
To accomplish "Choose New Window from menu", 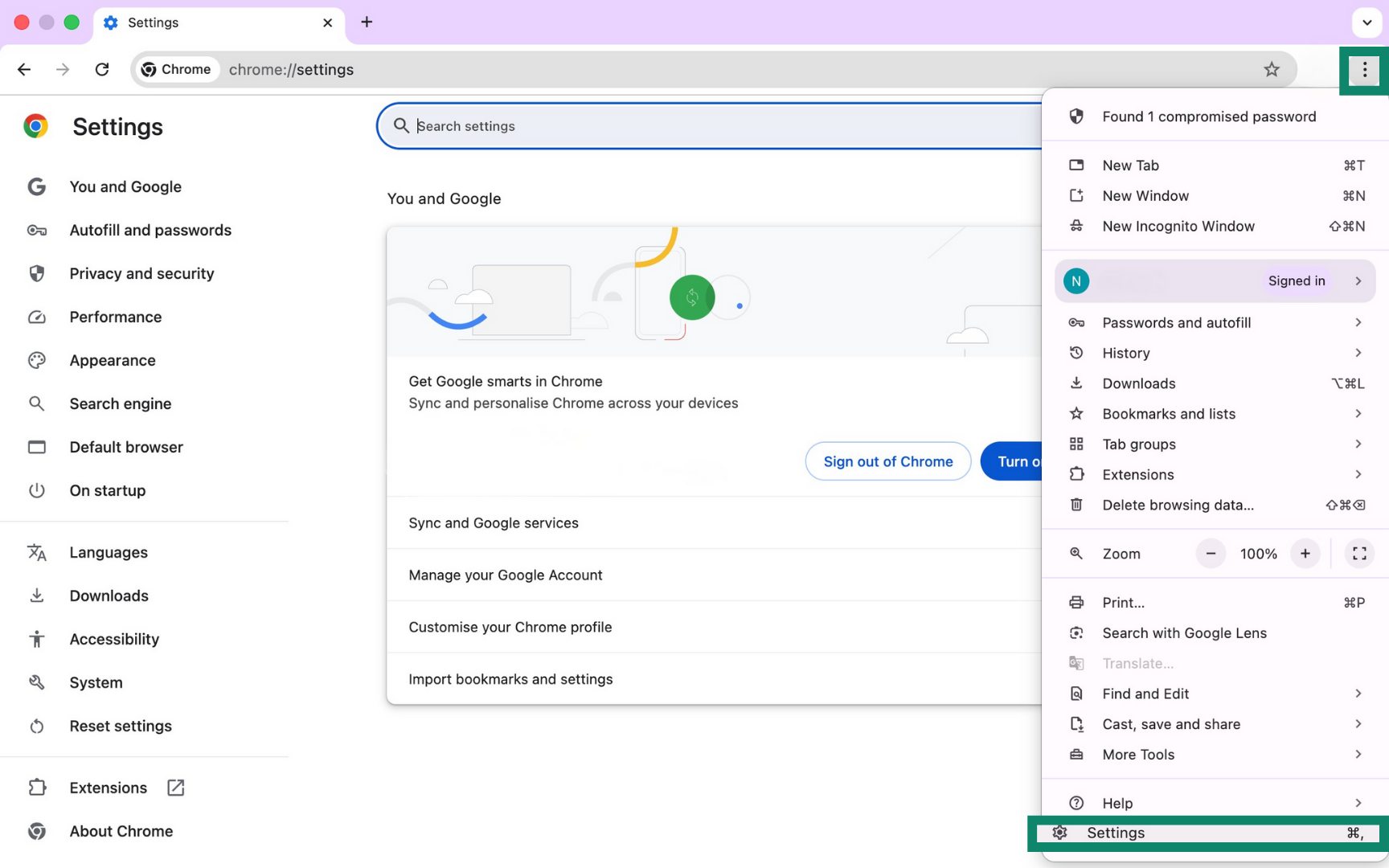I will [x=1215, y=196].
